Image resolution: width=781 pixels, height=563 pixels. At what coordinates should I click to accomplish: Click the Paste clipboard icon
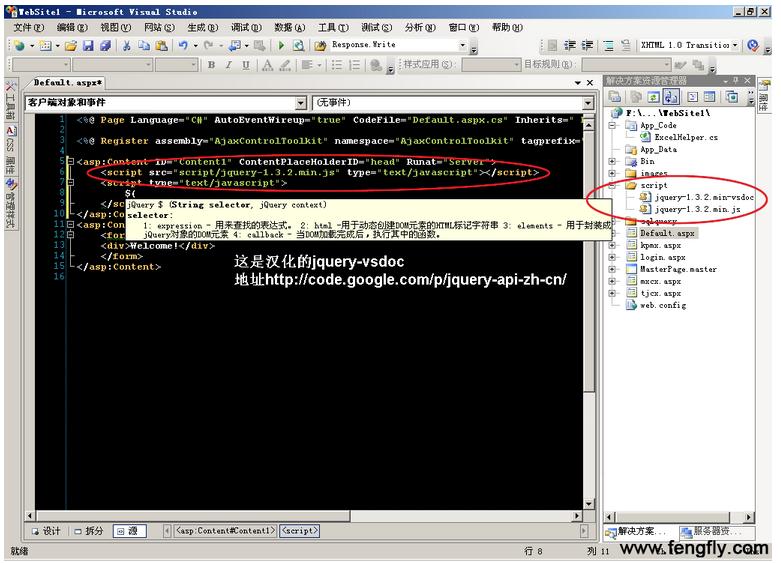point(161,46)
